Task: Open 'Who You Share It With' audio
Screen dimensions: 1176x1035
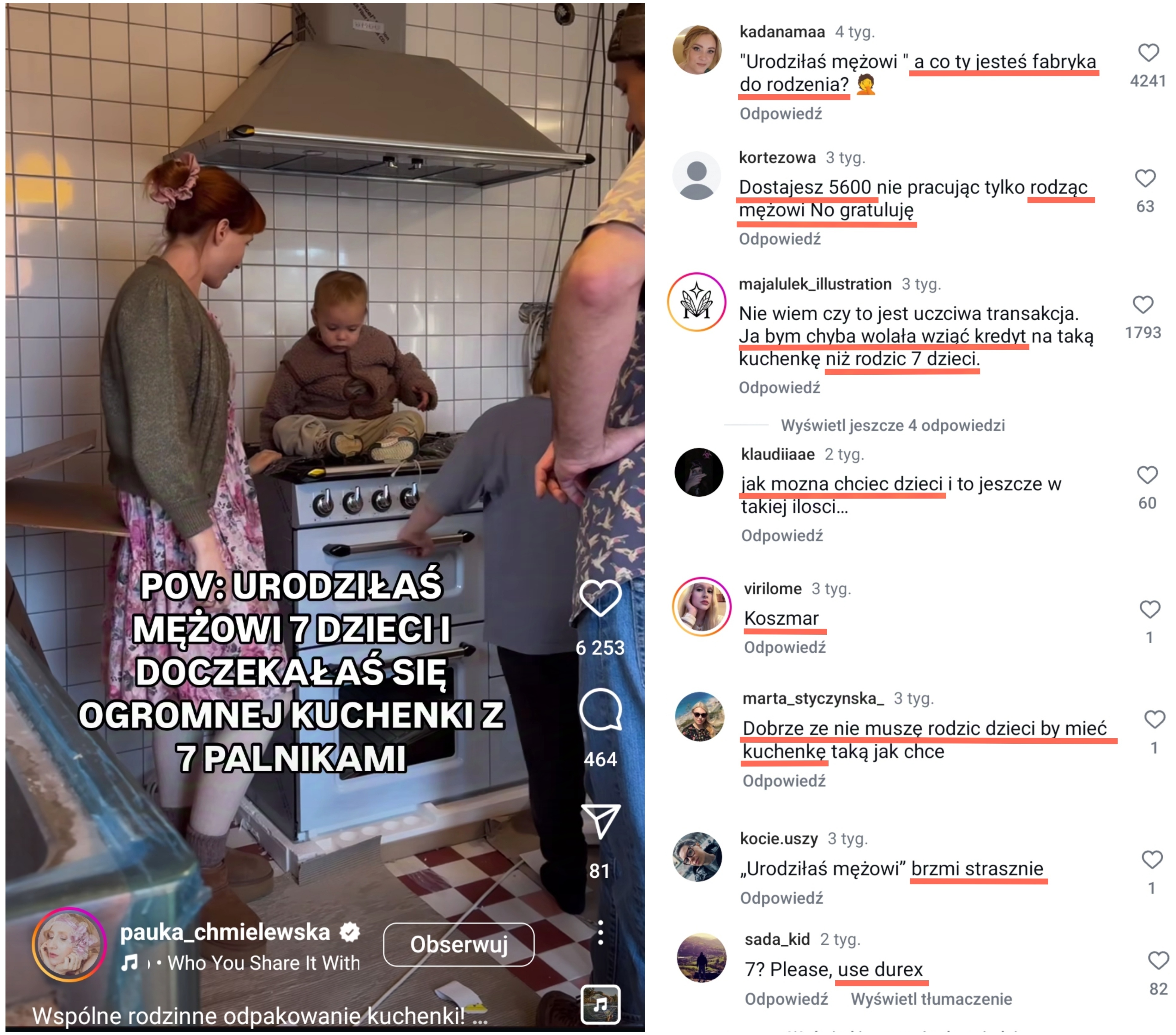Action: pos(263,963)
